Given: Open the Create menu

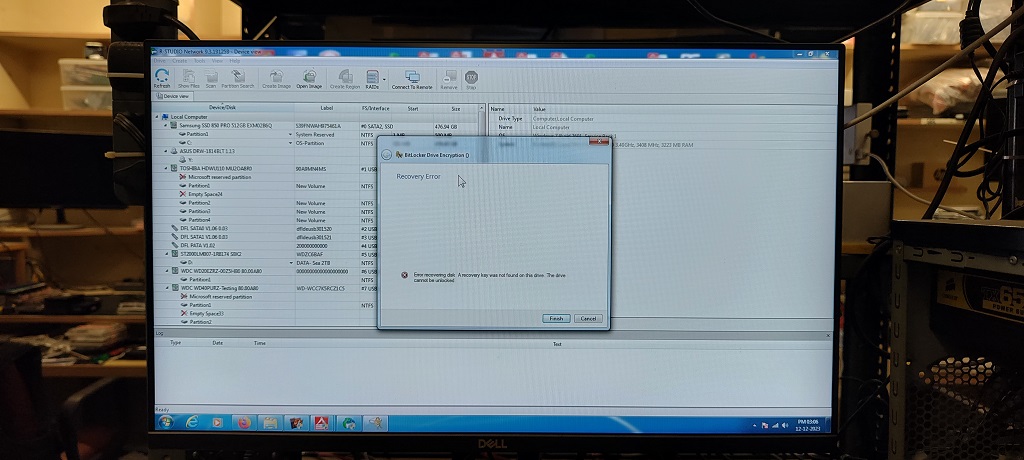Looking at the screenshot, I should [x=179, y=61].
